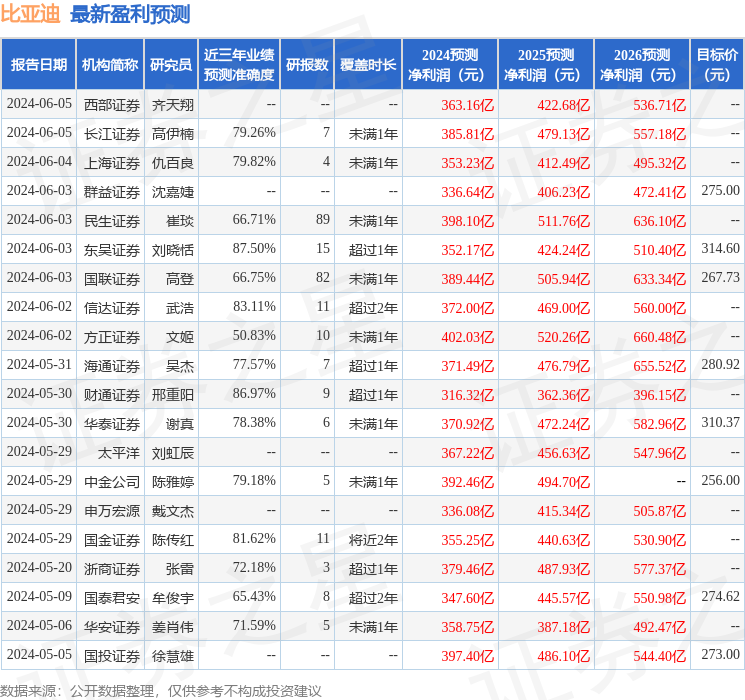Click target price 314.60
Viewport: 745px width, 700px height.
coord(720,249)
